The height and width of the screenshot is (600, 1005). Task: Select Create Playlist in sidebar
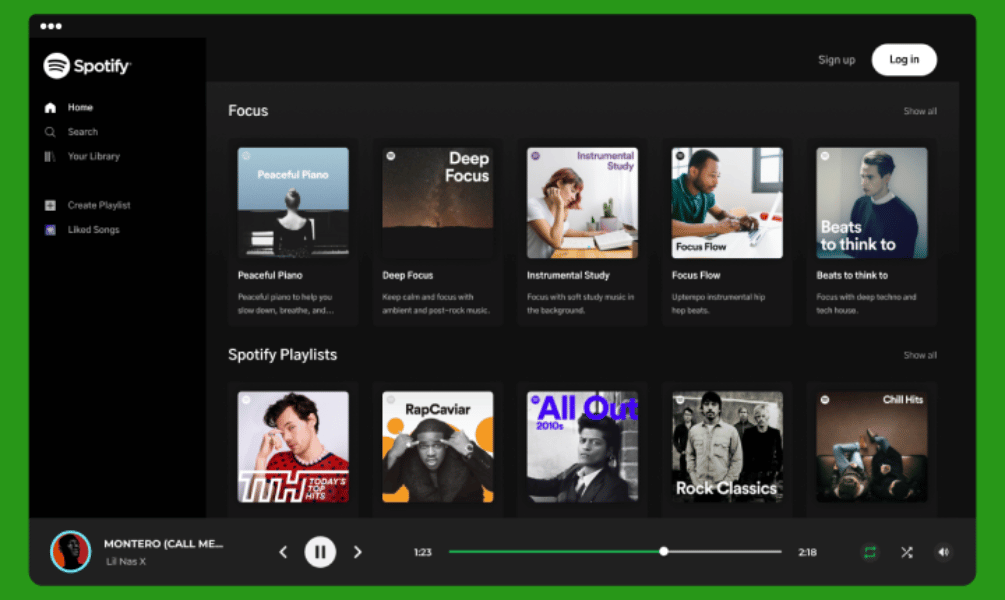[x=99, y=205]
